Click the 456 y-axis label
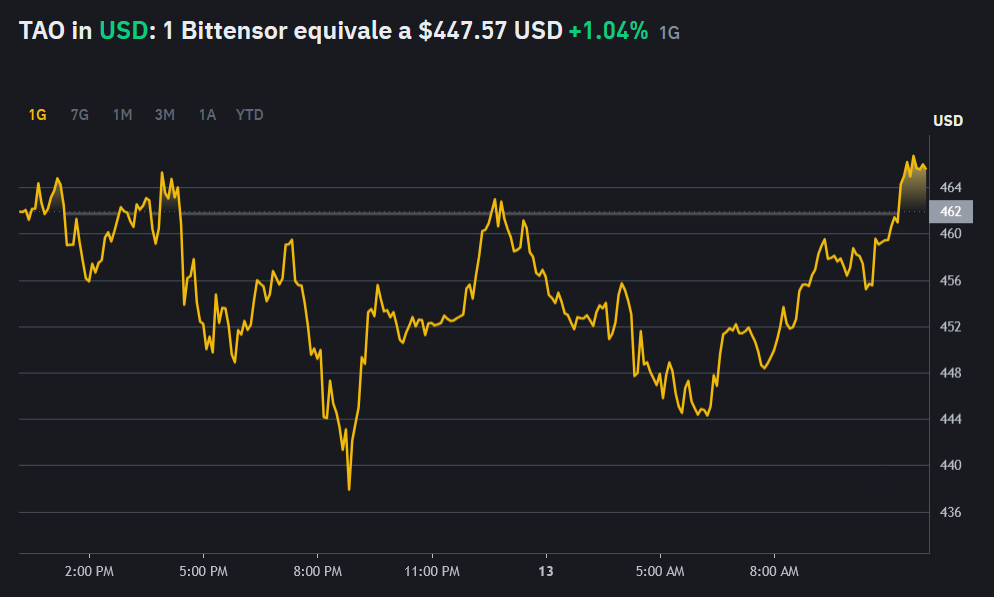 pos(950,280)
